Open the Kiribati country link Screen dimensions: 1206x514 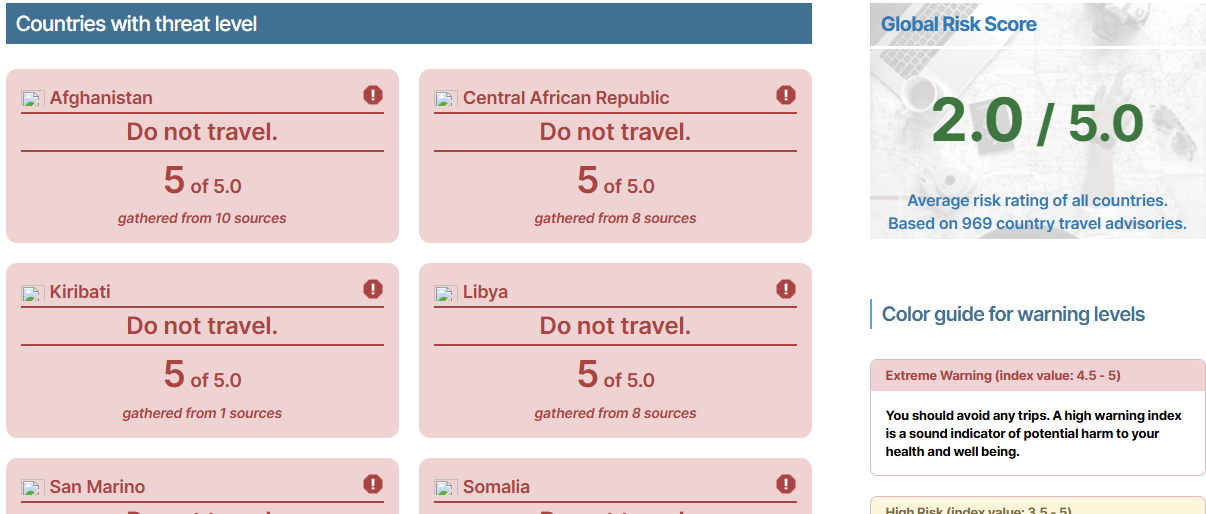[80, 292]
